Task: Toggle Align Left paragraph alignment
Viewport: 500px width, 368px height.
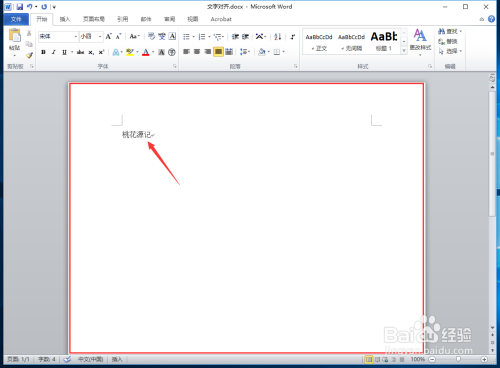Action: point(186,52)
